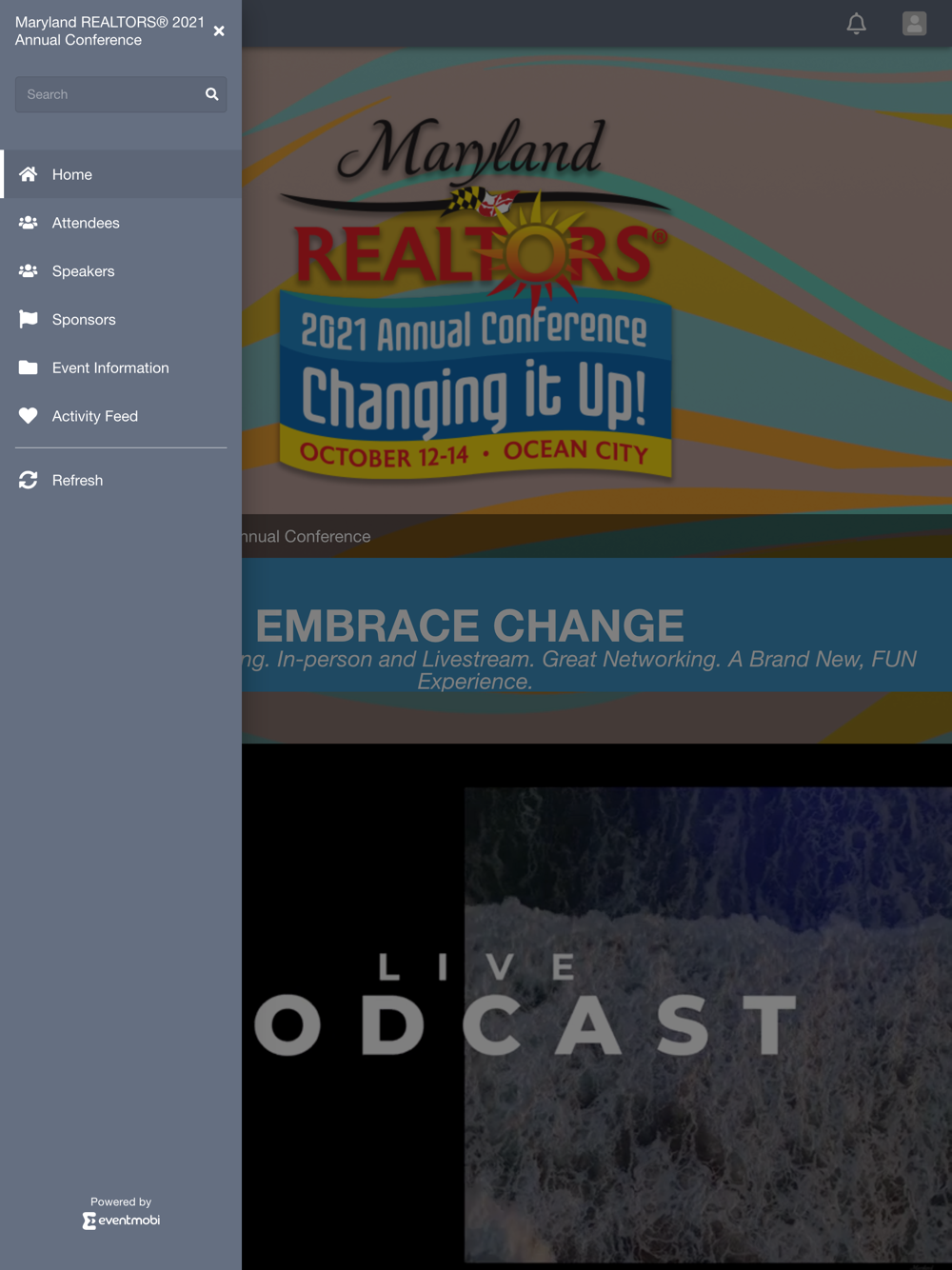Image resolution: width=952 pixels, height=1270 pixels.
Task: Click the Activity Feed heart icon
Action: pos(29,416)
